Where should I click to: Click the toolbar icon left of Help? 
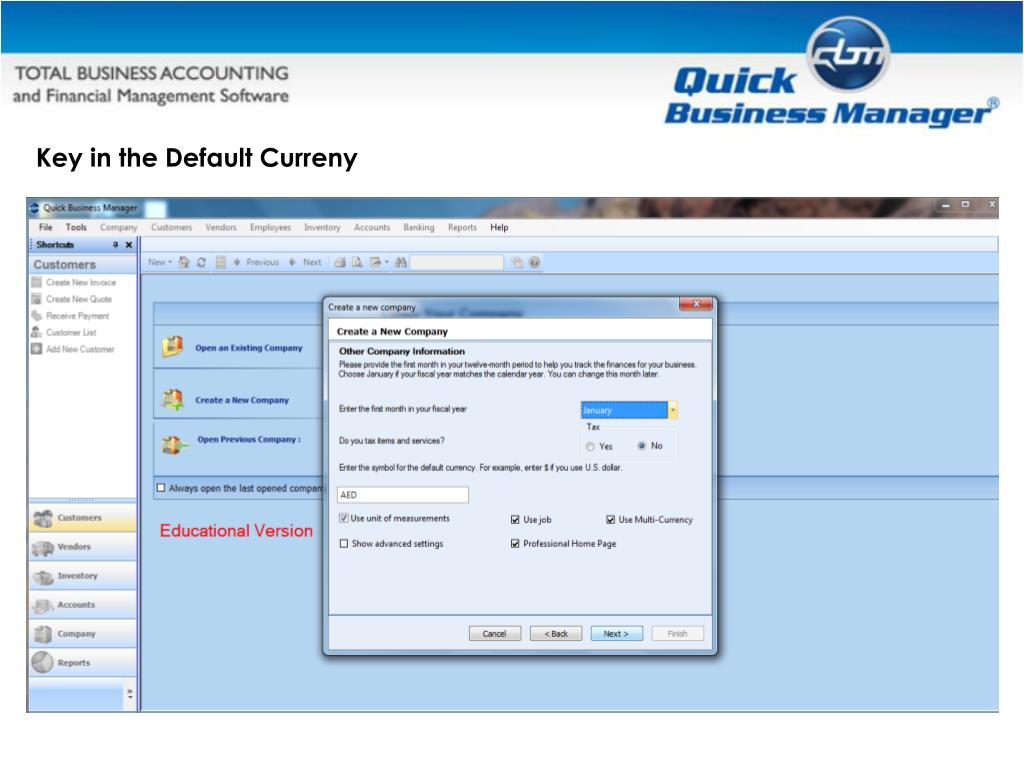point(517,263)
